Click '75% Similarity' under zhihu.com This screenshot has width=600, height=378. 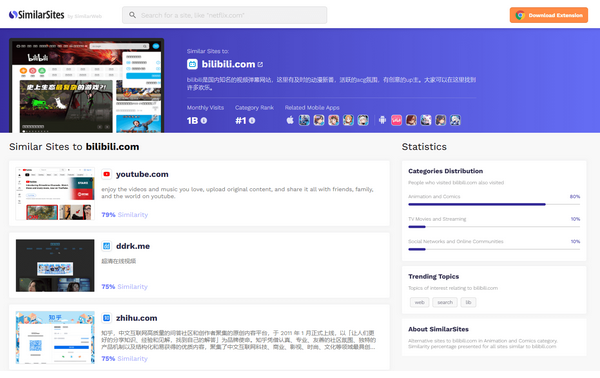[x=125, y=358]
